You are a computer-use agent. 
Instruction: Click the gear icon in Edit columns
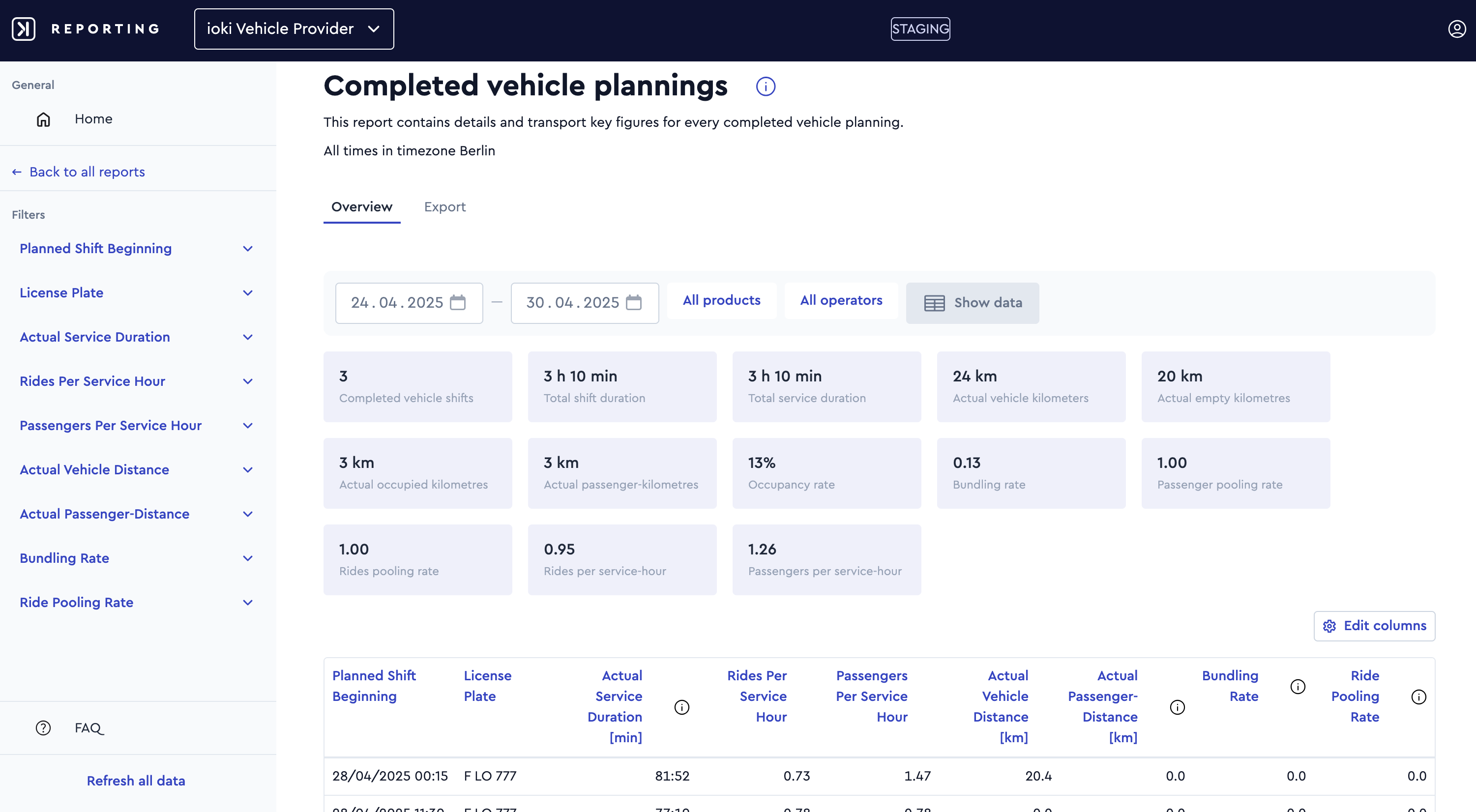point(1329,627)
